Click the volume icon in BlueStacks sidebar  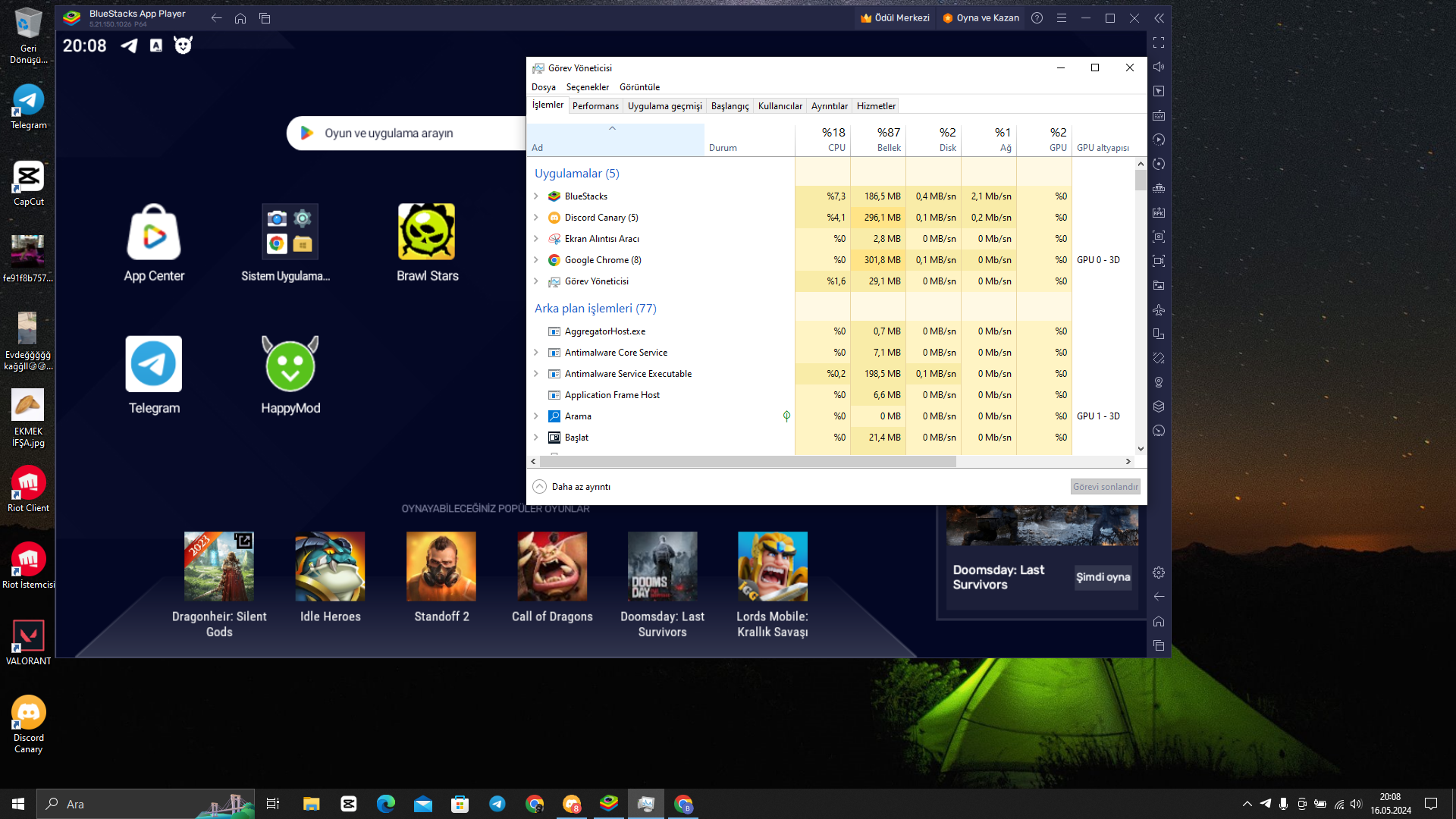[x=1159, y=67]
